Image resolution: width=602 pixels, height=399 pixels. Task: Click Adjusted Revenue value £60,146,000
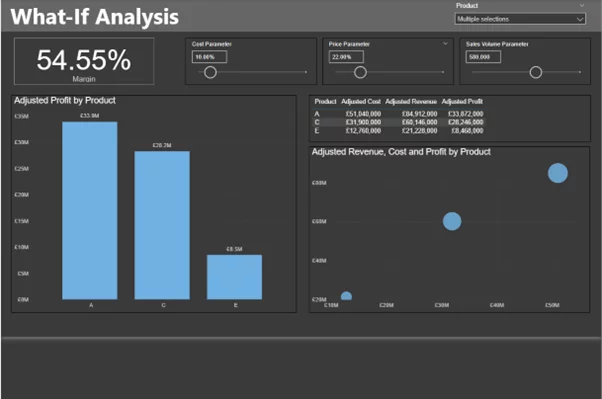point(419,122)
